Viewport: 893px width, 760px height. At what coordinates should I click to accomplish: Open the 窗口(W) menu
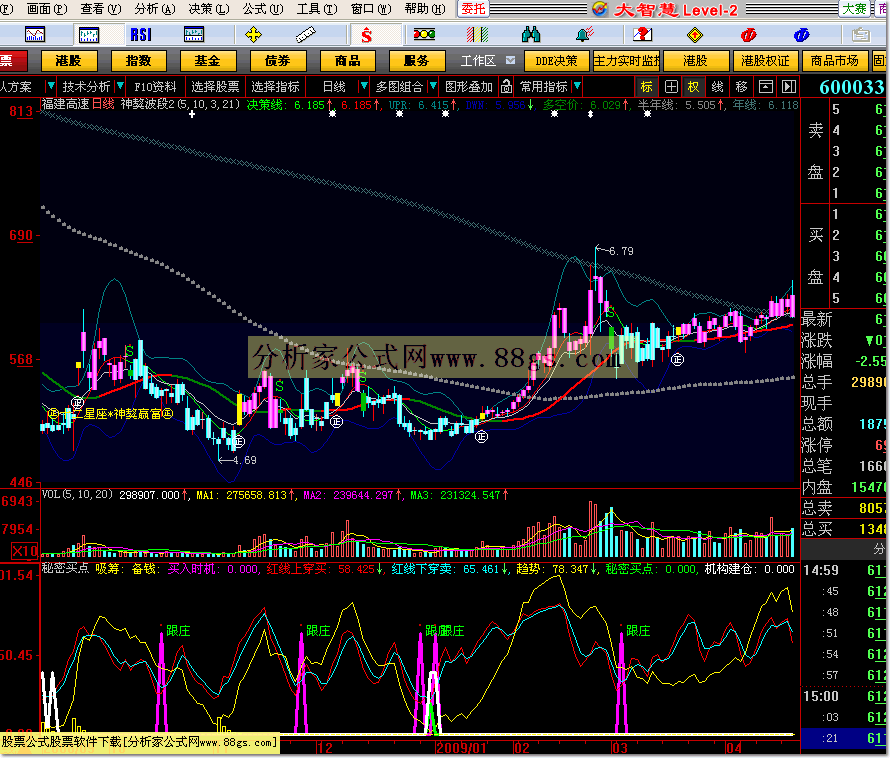[x=371, y=9]
